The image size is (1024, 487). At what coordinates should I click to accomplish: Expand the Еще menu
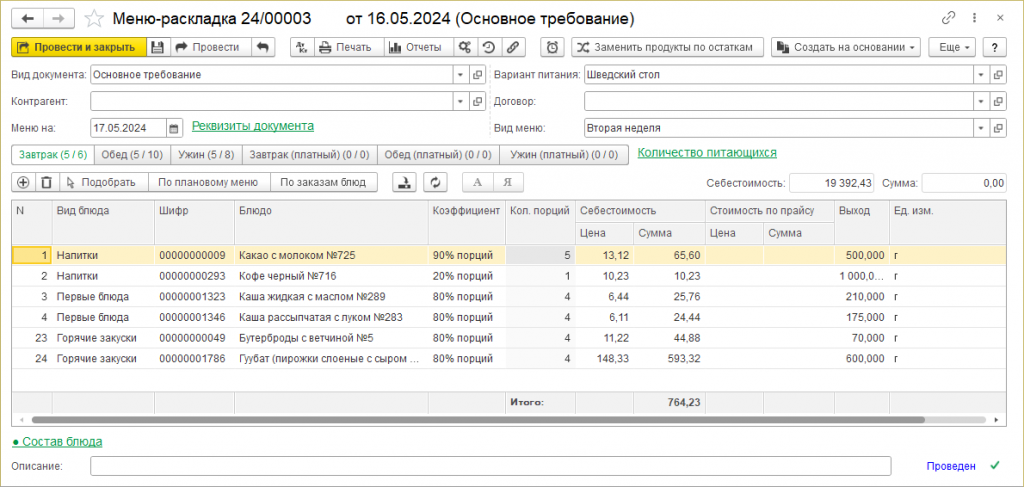[x=950, y=47]
